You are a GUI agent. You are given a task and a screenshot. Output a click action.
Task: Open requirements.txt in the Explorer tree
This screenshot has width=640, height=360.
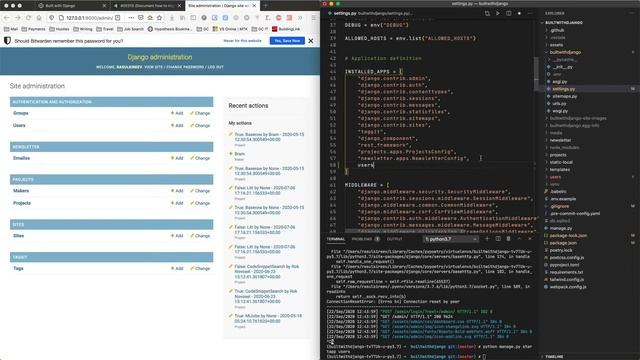(566, 272)
